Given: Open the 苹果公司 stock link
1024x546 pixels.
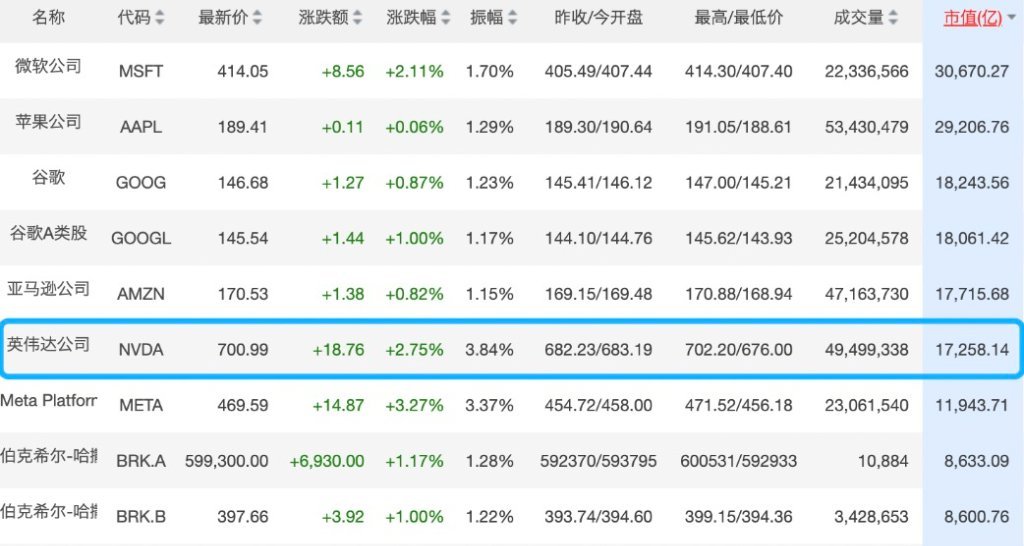Looking at the screenshot, I should [48, 122].
